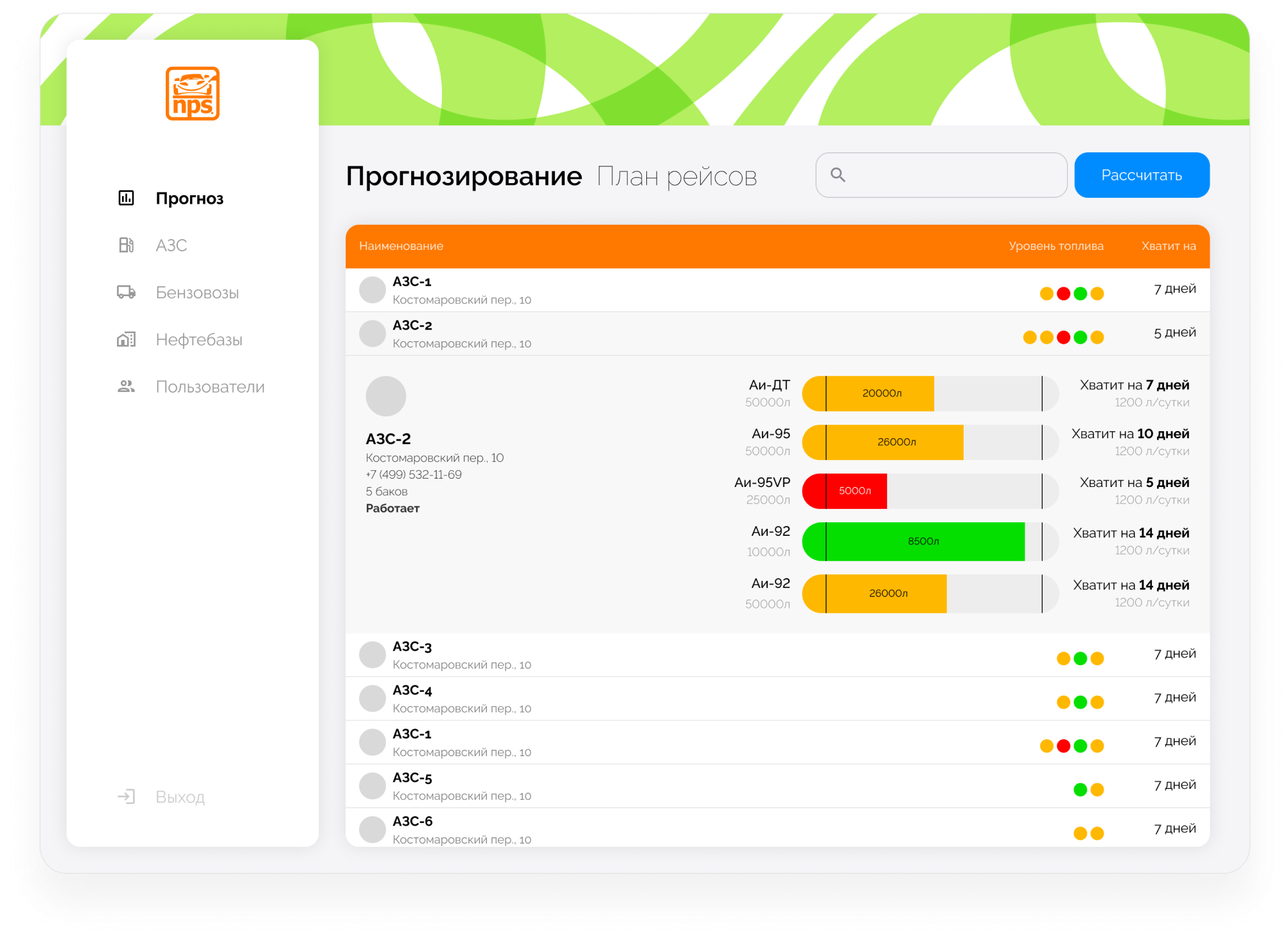Viewport: 1288px width, 938px height.
Task: Click the Выход logout arrow icon
Action: (x=127, y=797)
